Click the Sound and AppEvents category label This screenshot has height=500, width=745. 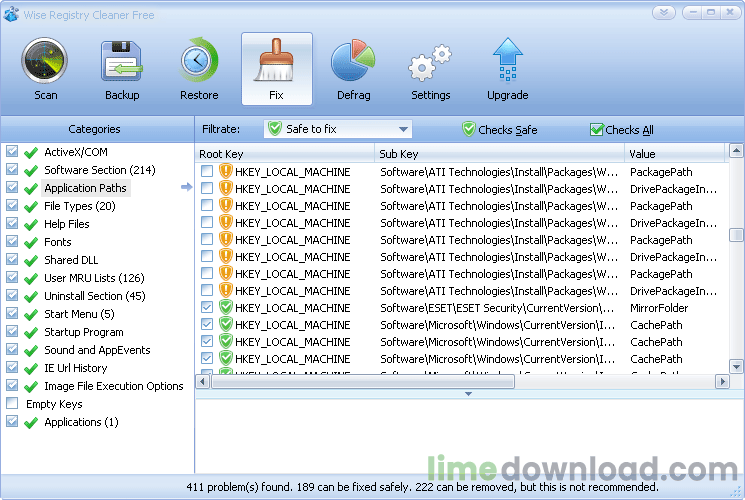(x=97, y=350)
